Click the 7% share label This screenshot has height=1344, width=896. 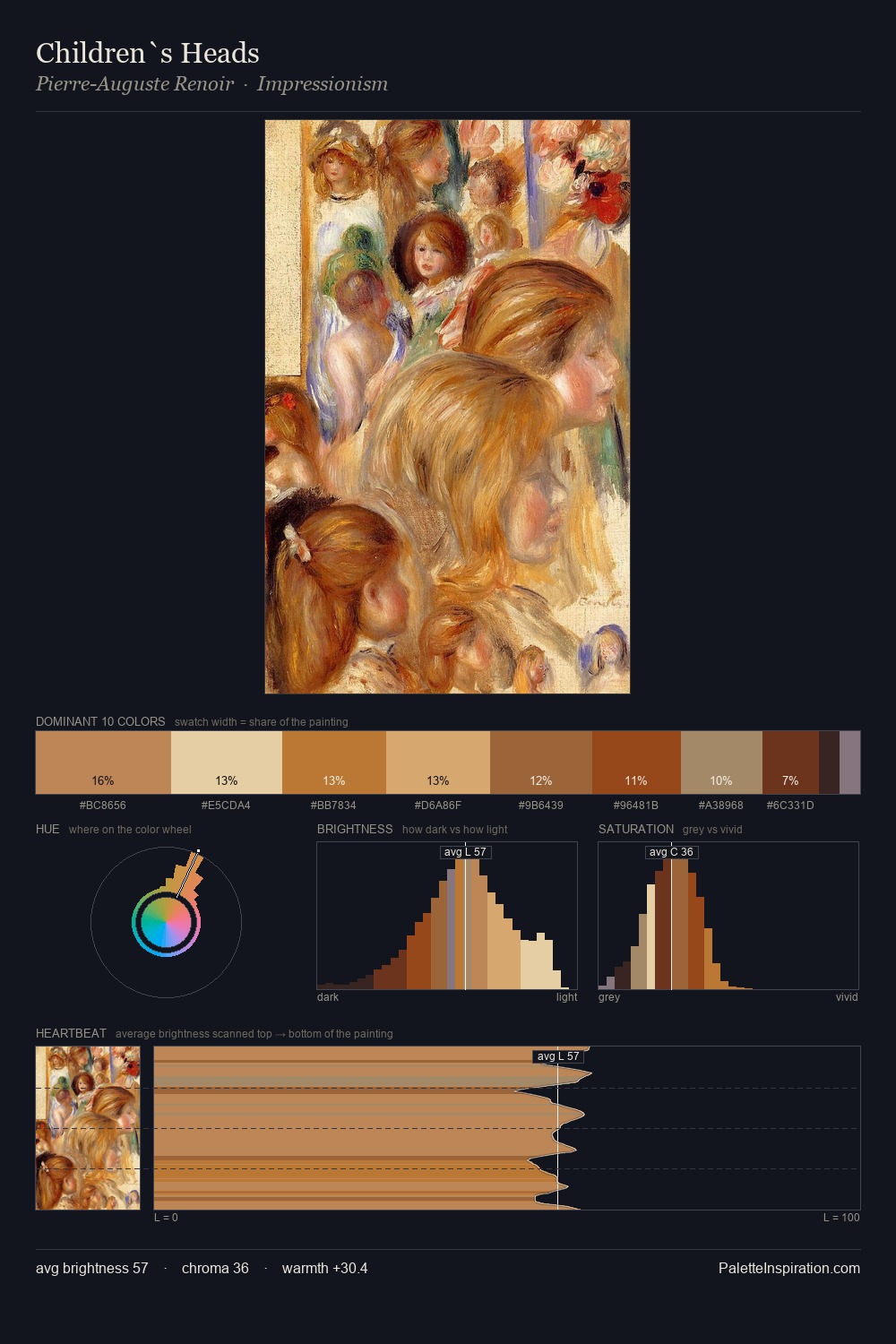point(790,780)
